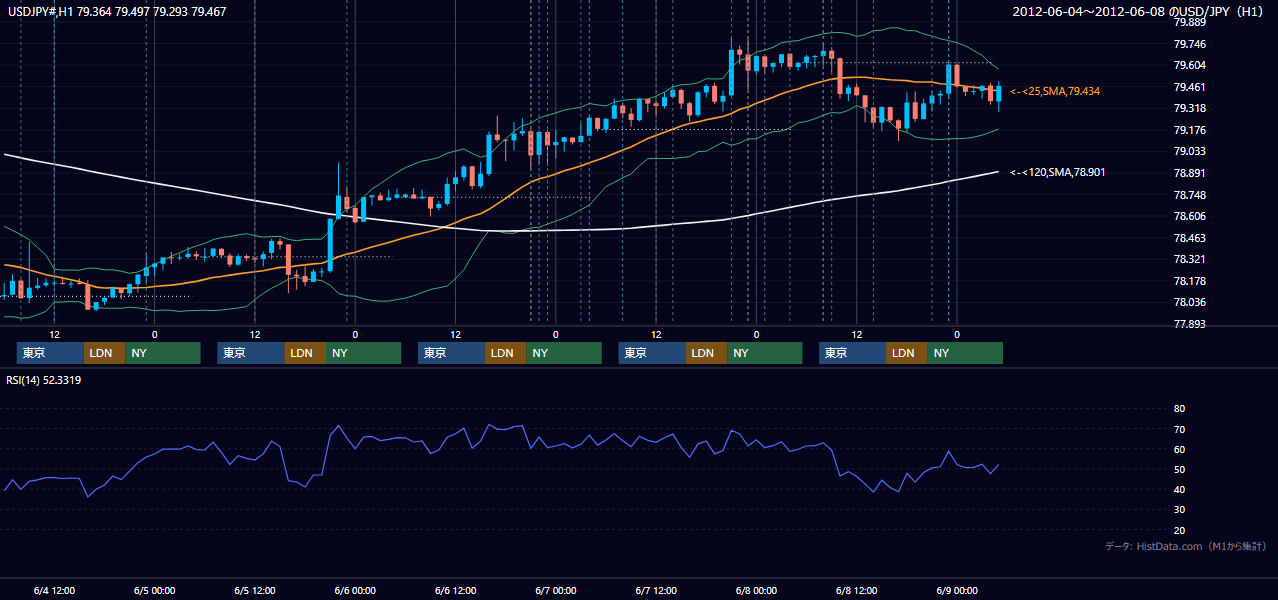1278x600 pixels.
Task: Click the 6/6 12:00 time label
Action: (455, 591)
